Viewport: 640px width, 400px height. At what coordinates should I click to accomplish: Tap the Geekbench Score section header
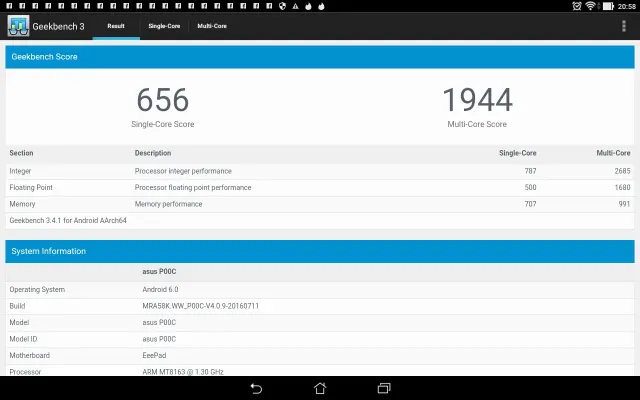tap(320, 57)
